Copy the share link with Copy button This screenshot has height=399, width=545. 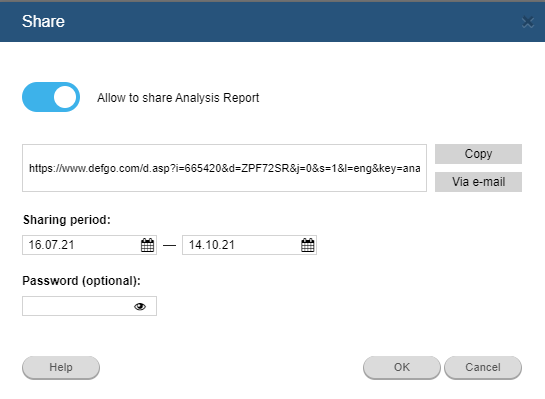coord(478,154)
